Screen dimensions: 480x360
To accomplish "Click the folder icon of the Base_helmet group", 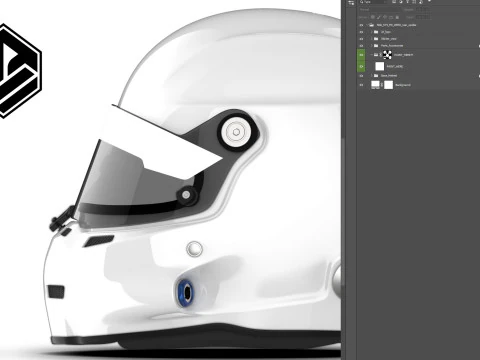I will (376, 76).
